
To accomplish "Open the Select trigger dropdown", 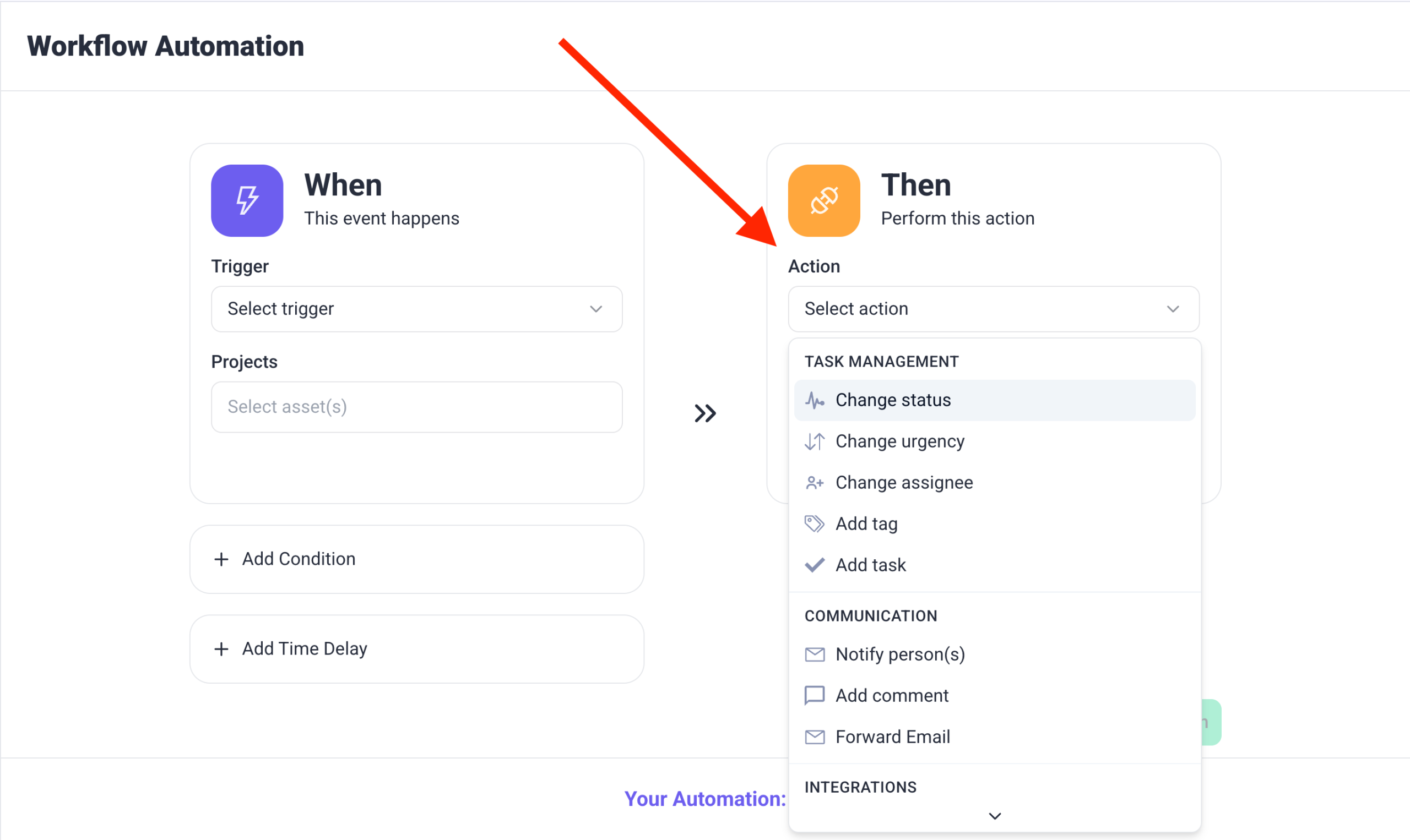I will pyautogui.click(x=416, y=309).
